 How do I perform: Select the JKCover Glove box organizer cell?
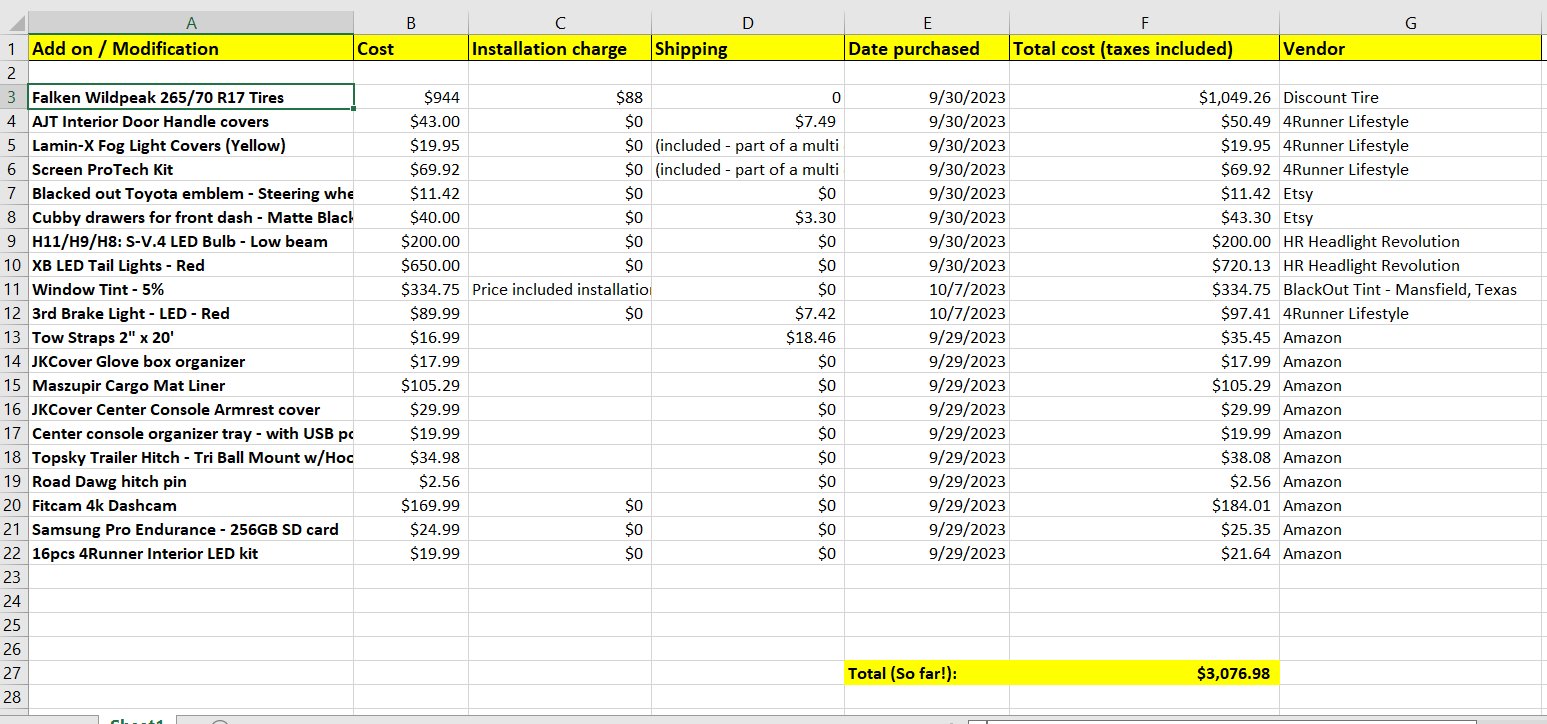point(191,361)
